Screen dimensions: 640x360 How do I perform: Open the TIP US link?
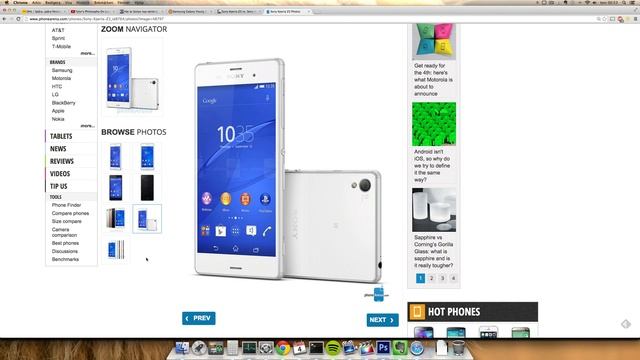tap(58, 186)
